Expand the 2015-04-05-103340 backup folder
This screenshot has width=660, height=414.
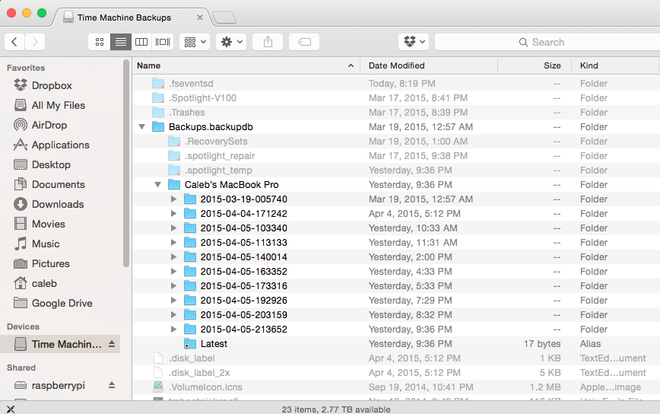coord(173,228)
